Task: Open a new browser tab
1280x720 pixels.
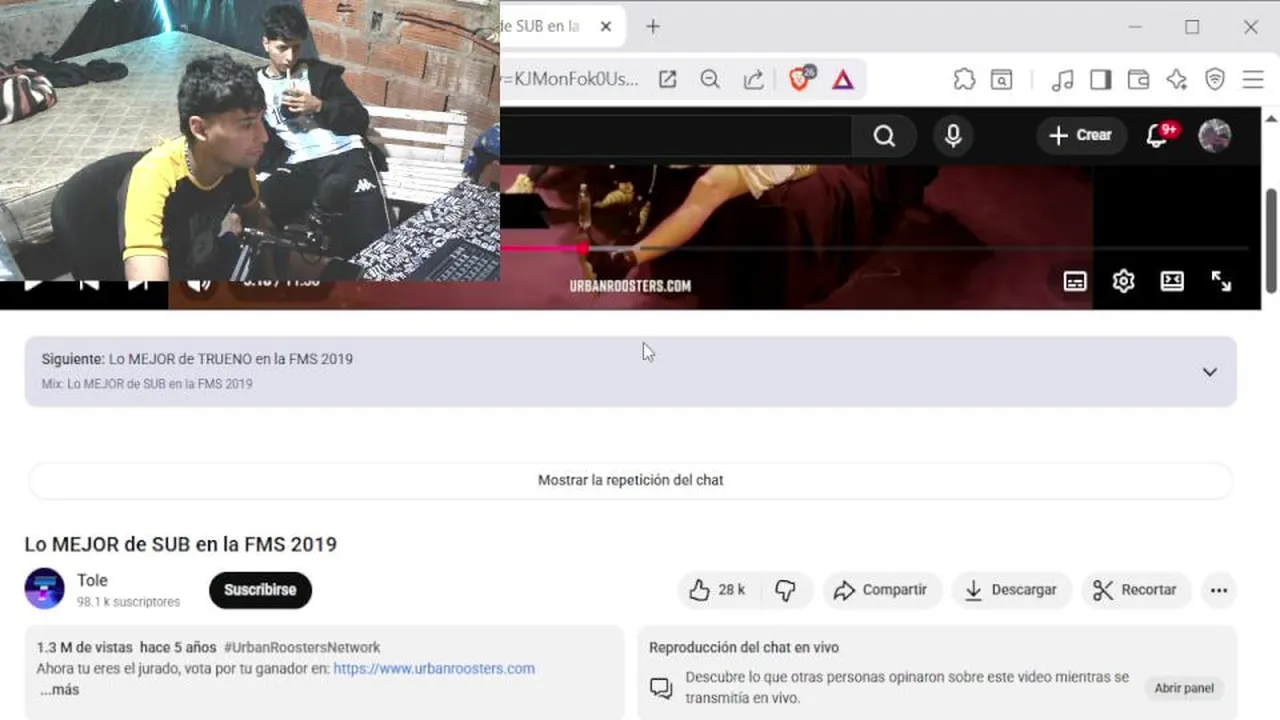Action: point(653,27)
